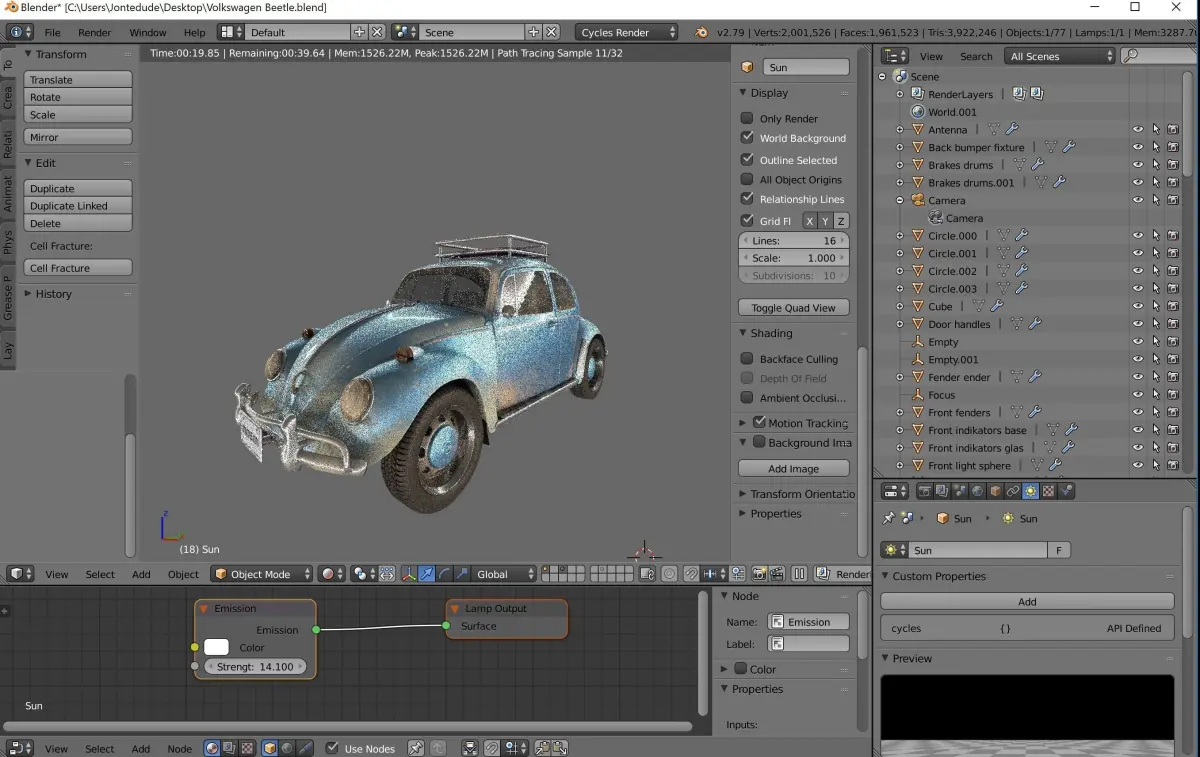
Task: Click the pin icon in properties breadcrumb
Action: tap(887, 519)
